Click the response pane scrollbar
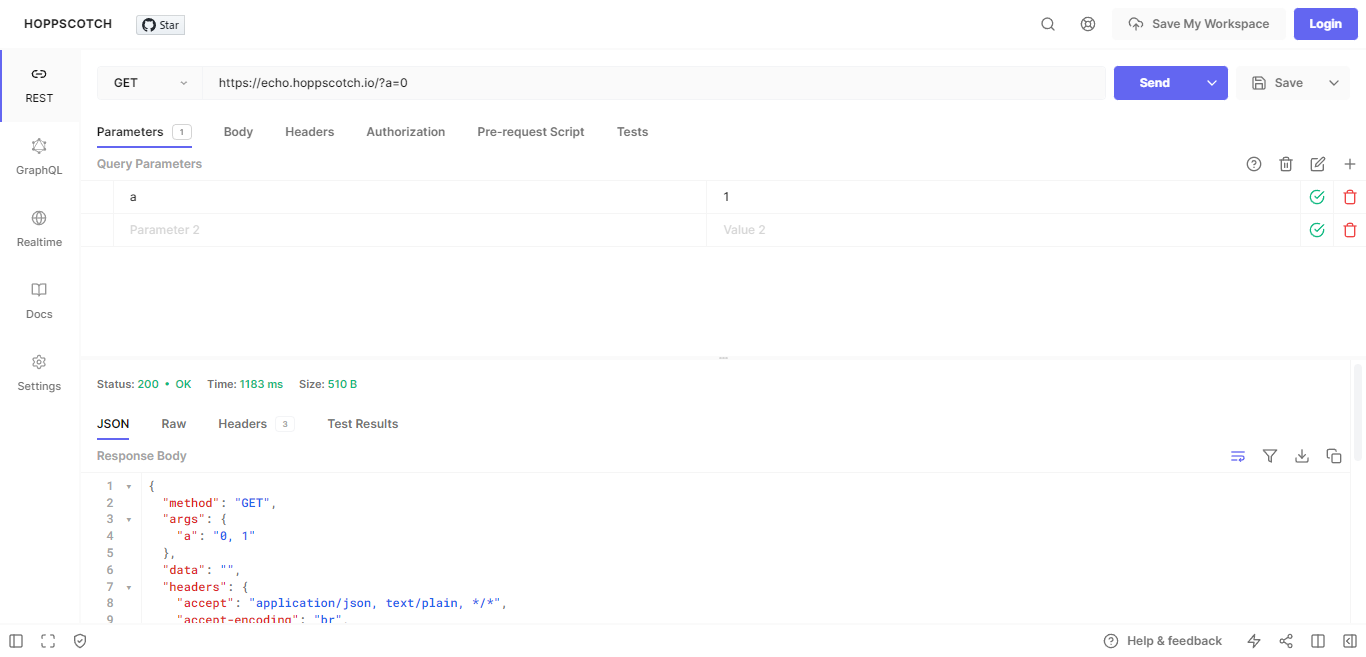 click(x=1358, y=412)
